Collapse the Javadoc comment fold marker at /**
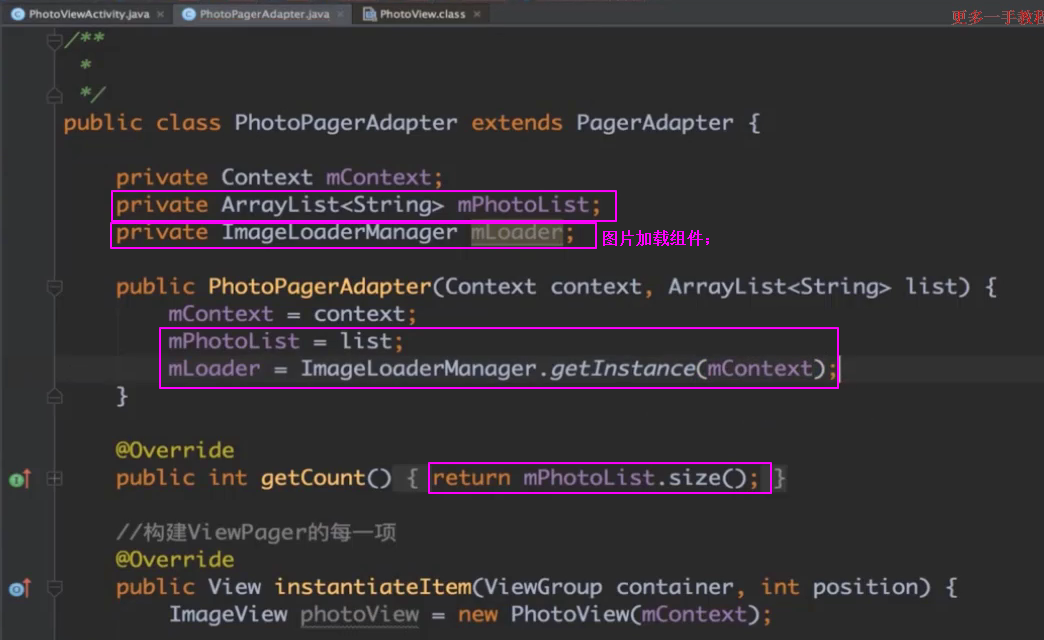1044x640 pixels. point(55,41)
